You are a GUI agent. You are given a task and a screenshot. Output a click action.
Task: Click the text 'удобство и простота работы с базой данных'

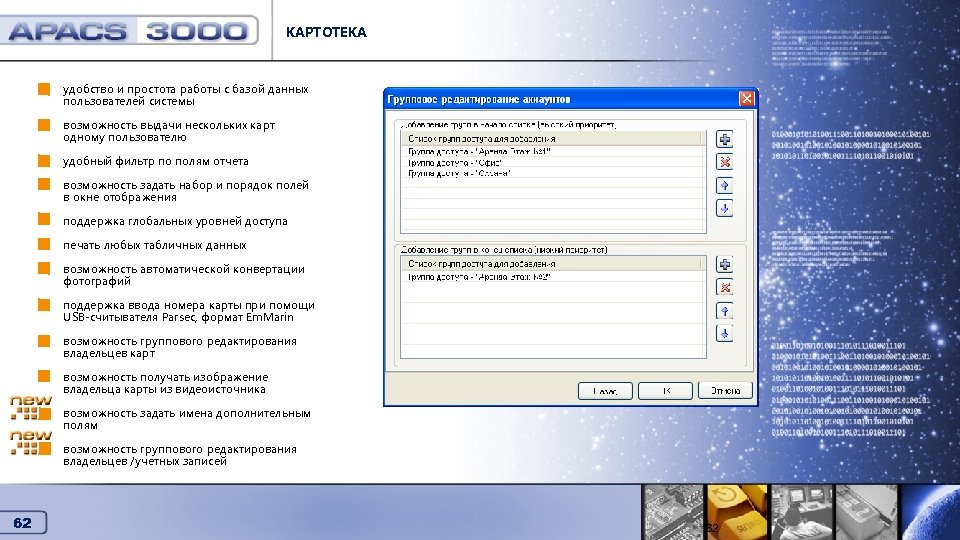[x=186, y=89]
